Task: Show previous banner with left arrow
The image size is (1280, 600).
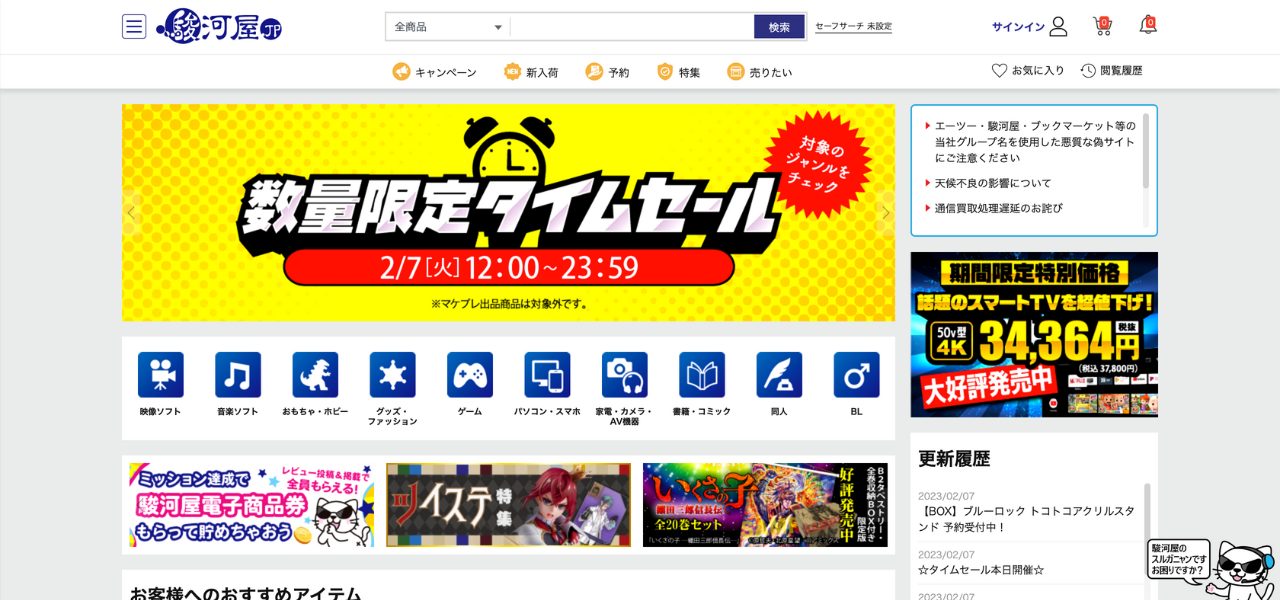Action: tap(132, 213)
